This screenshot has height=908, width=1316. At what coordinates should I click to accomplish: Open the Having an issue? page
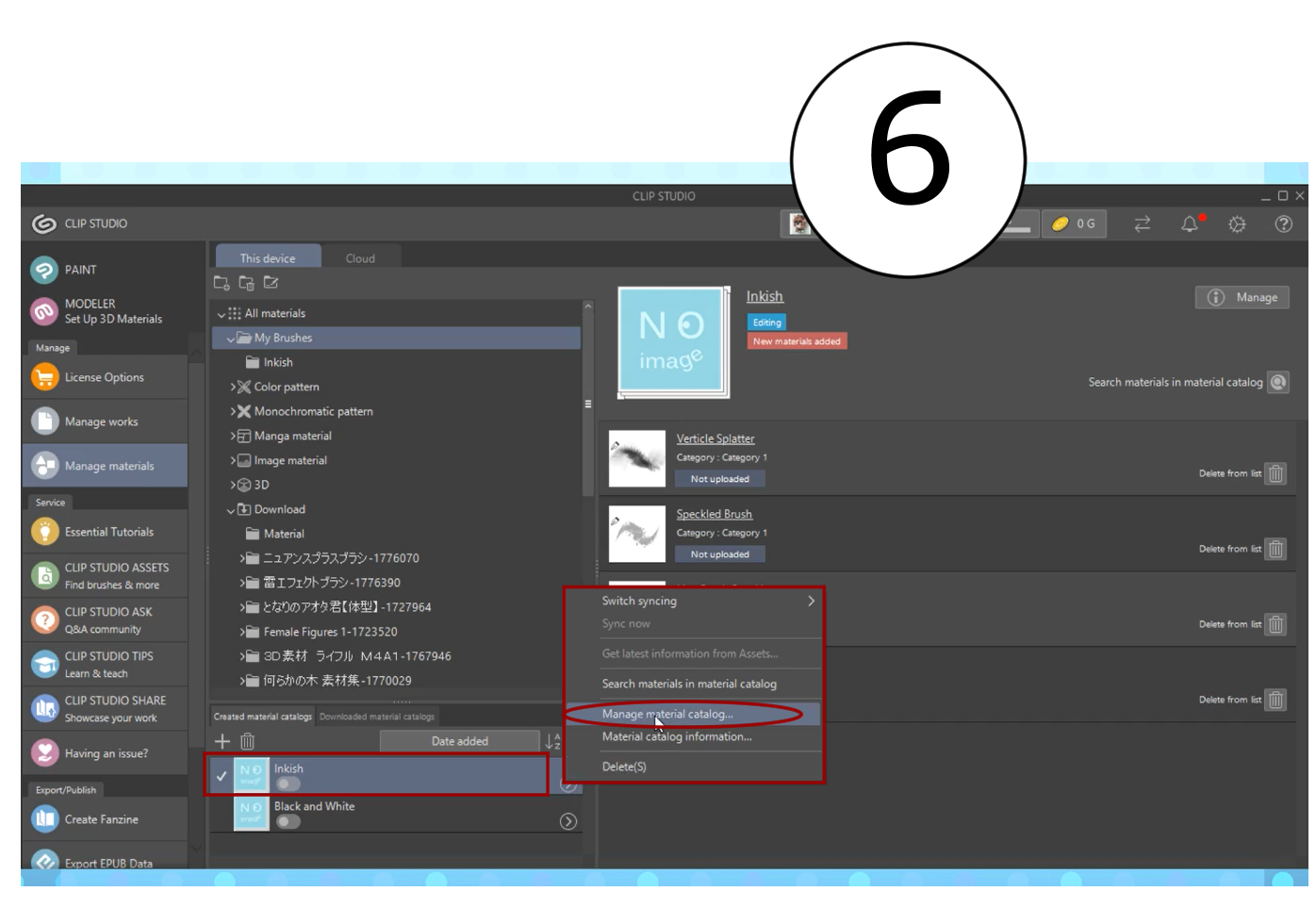[104, 753]
